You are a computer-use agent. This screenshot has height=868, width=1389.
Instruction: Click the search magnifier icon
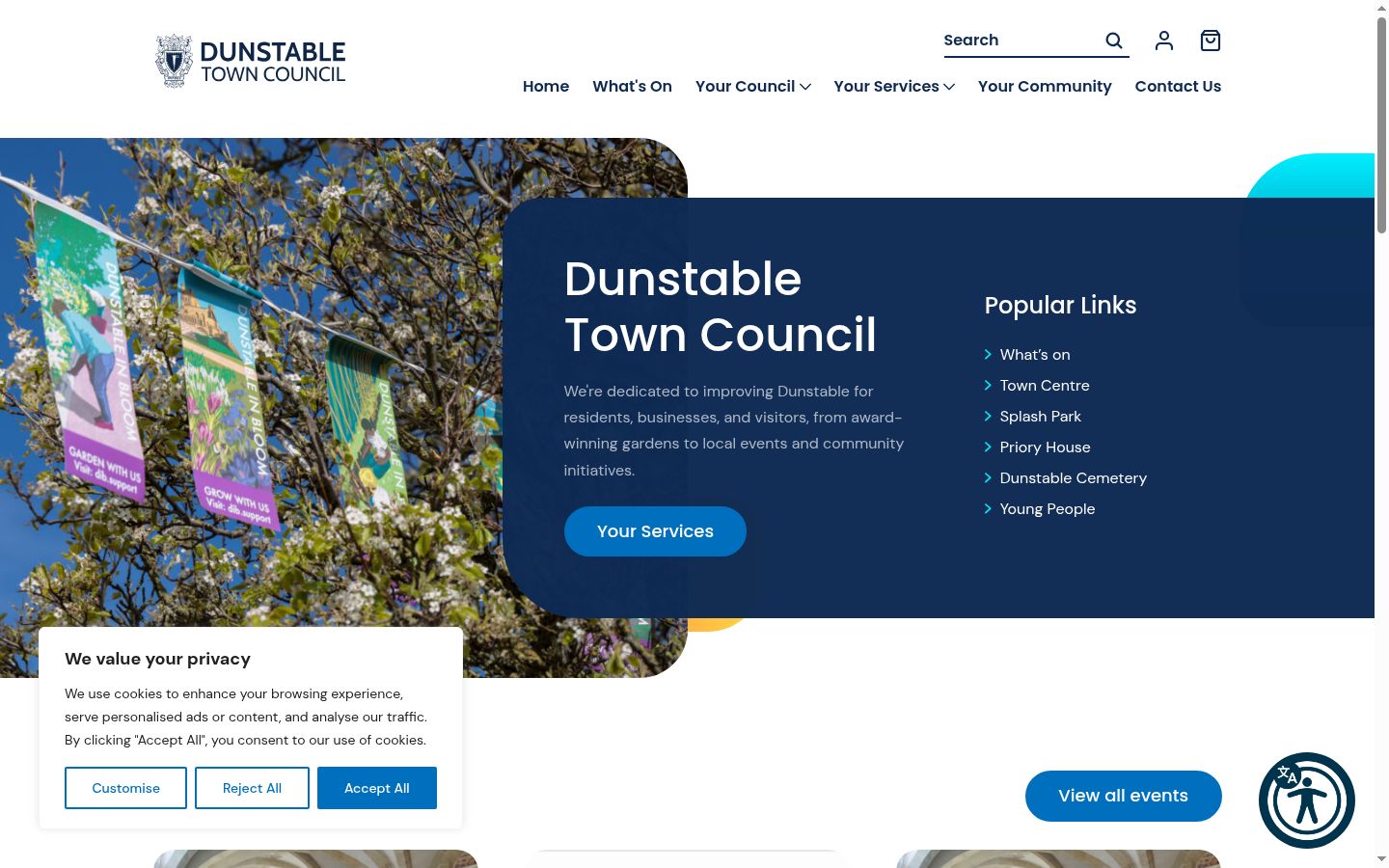point(1114,41)
